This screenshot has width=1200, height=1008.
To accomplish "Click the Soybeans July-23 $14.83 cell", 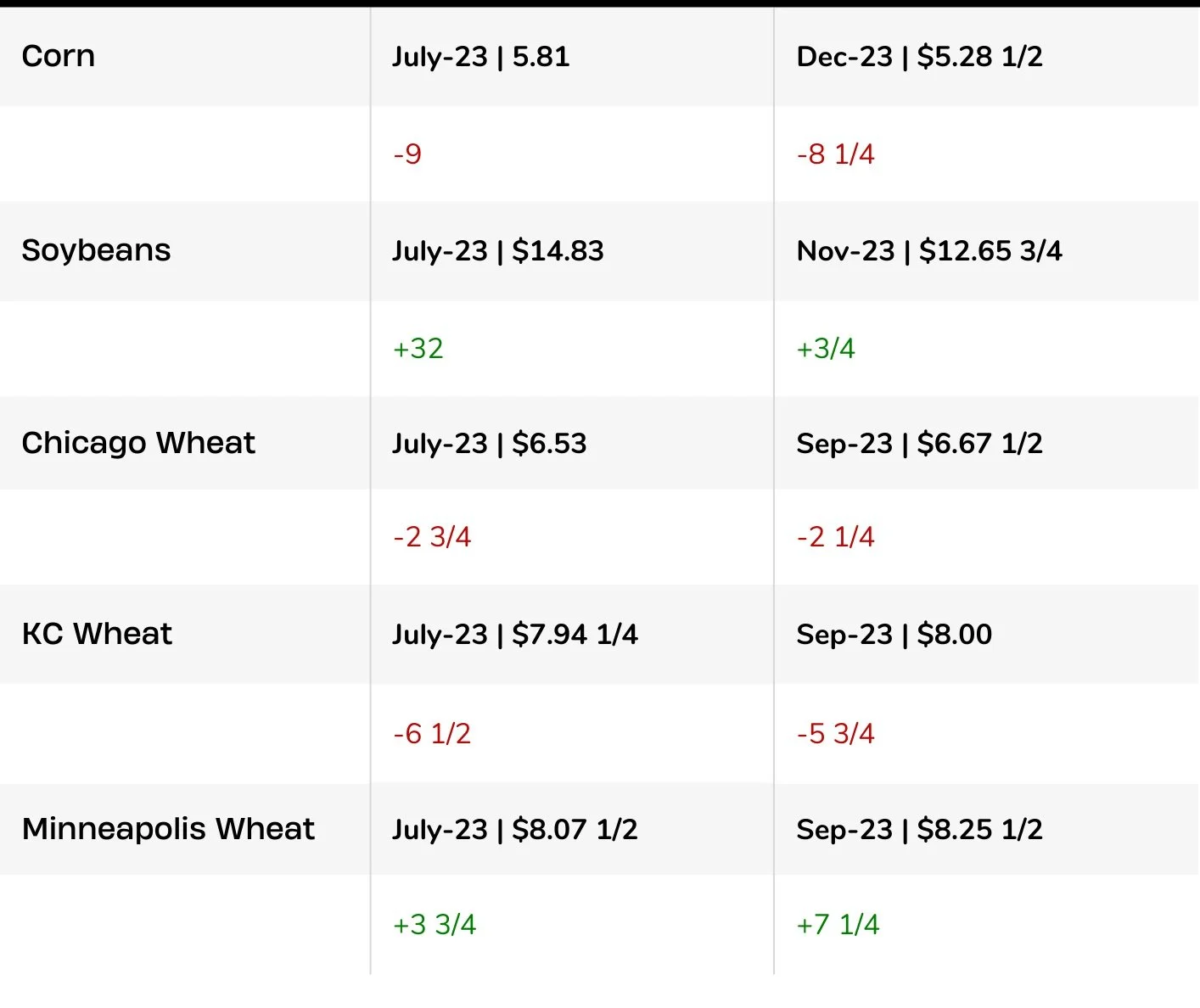I will coord(498,251).
